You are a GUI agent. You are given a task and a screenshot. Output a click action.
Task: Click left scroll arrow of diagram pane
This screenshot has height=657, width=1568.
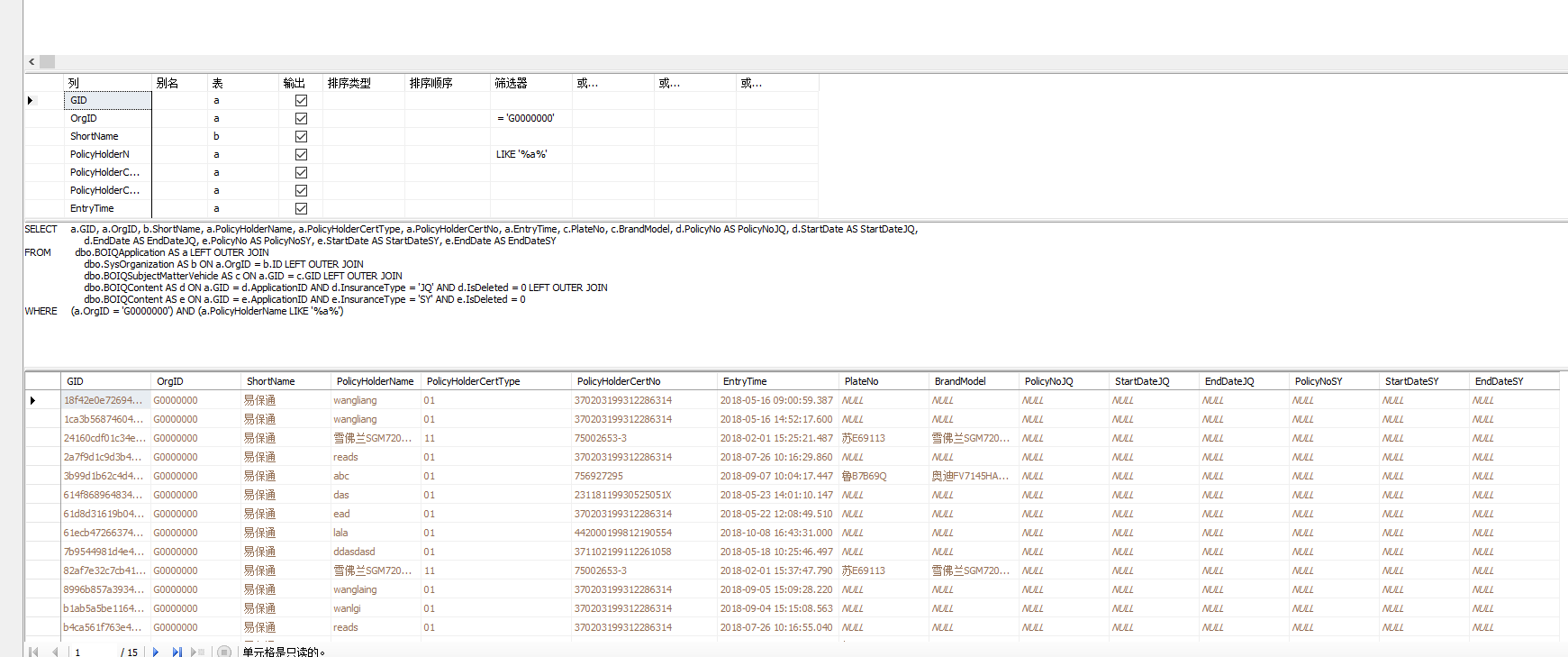point(32,62)
